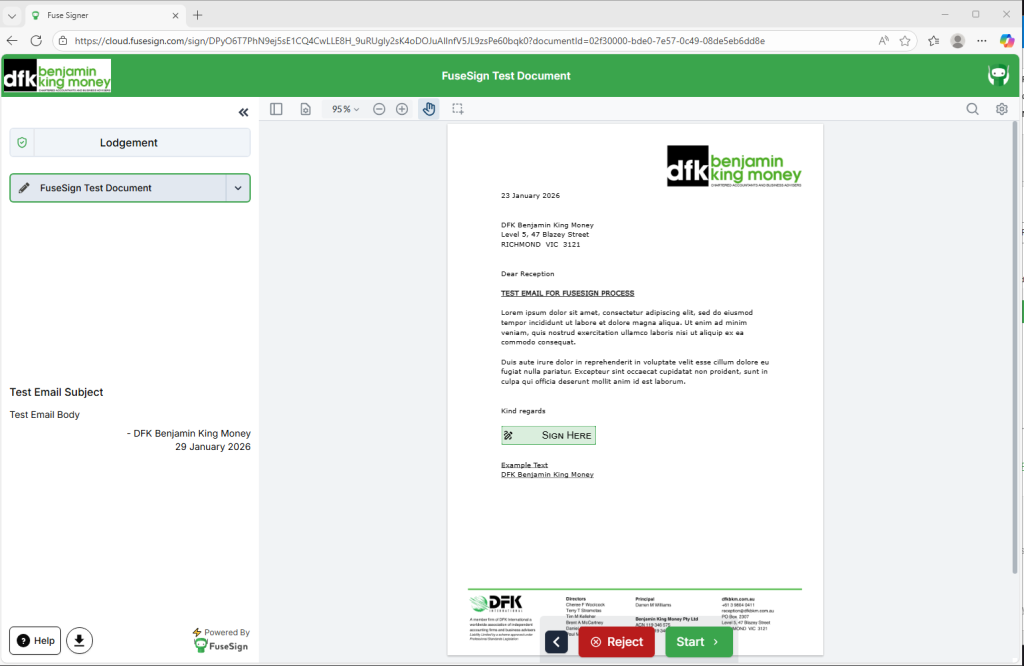Click the red Reject button
This screenshot has height=666, width=1024.
tap(616, 641)
